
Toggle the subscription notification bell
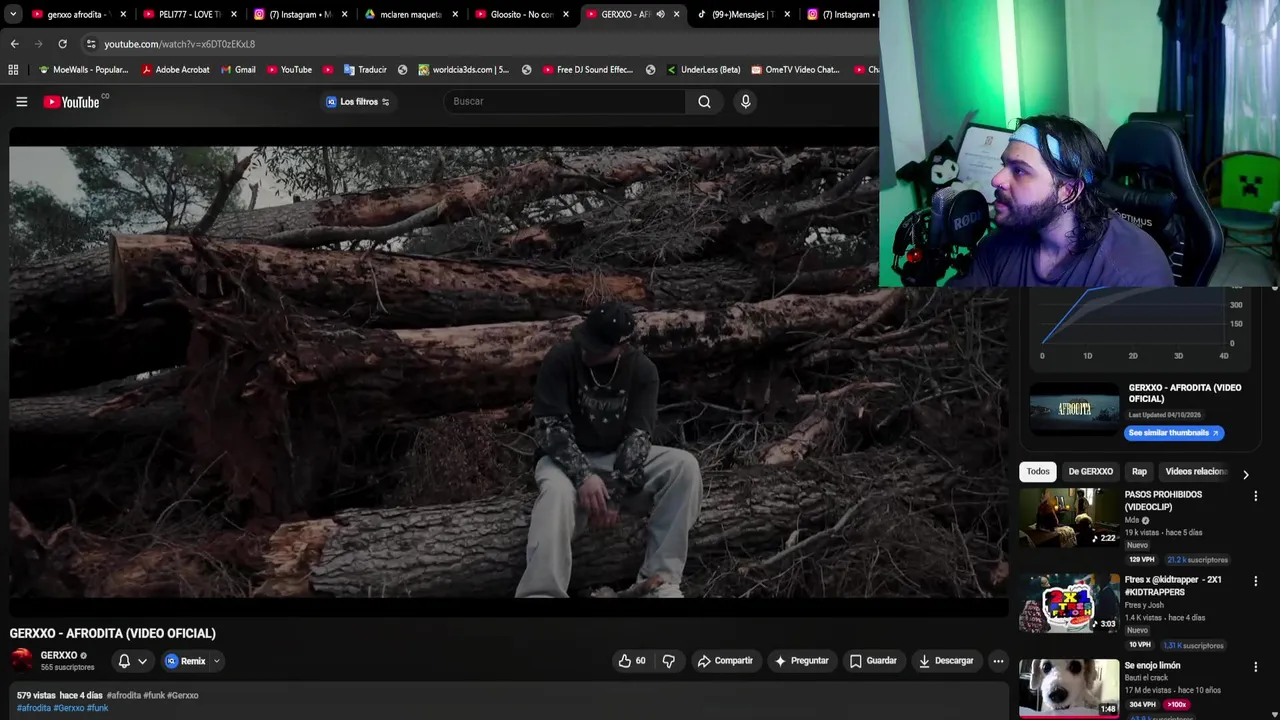click(x=124, y=661)
